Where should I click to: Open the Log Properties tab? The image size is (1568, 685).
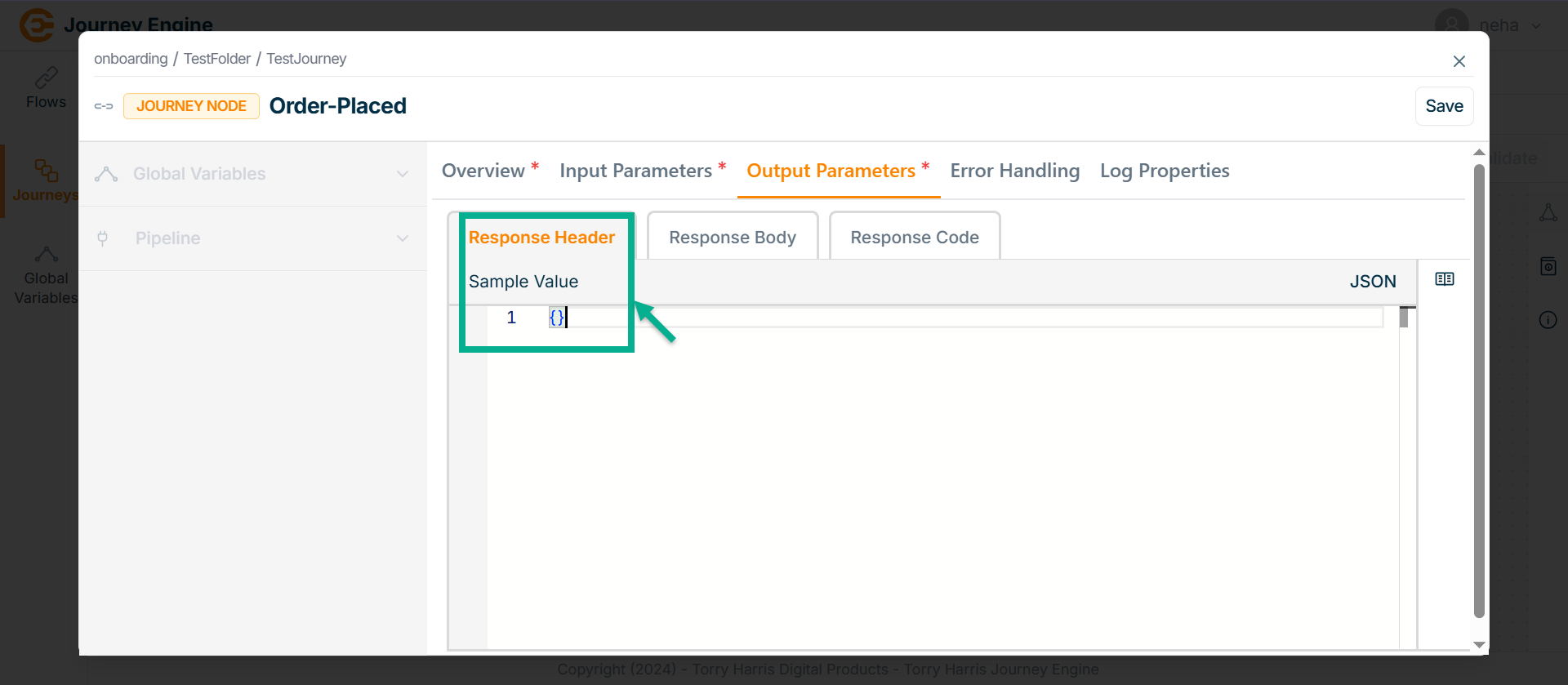1164,171
